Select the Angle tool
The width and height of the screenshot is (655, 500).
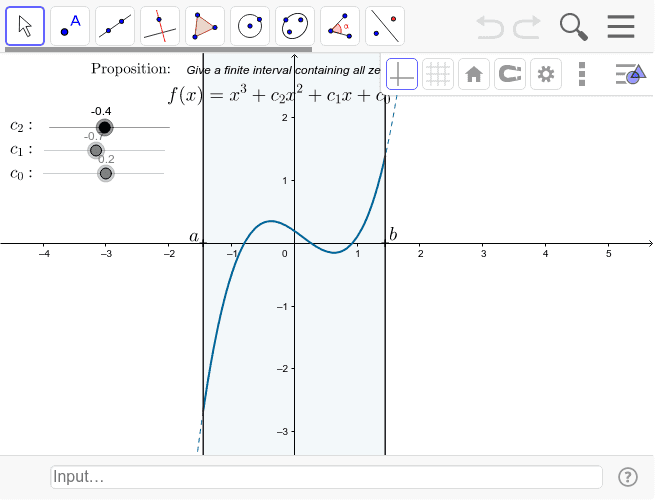coord(340,26)
